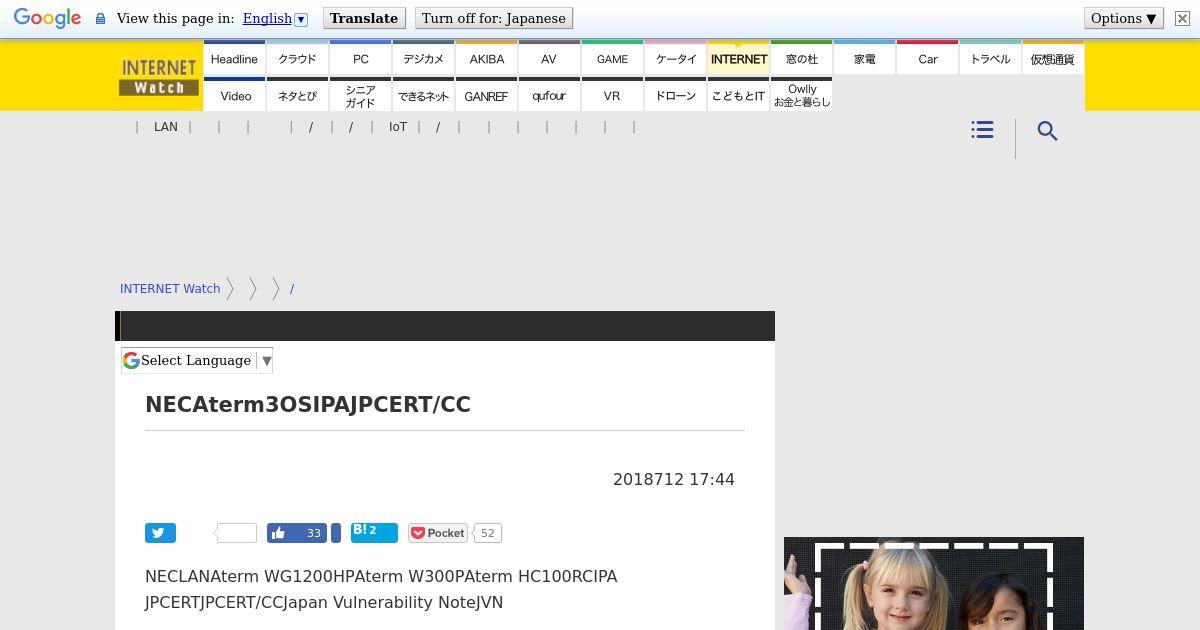Open the English language dropdown
The height and width of the screenshot is (630, 1200).
(x=275, y=19)
